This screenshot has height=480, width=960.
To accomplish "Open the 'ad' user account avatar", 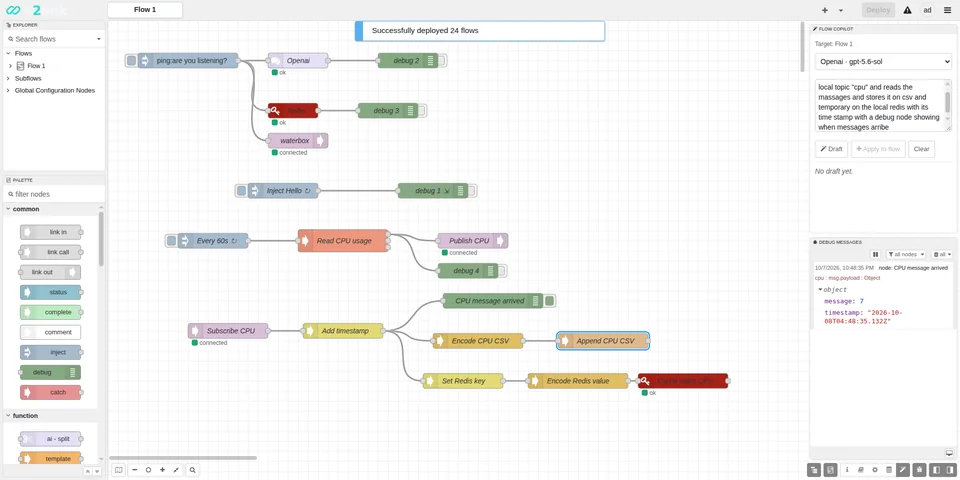I will pos(928,10).
